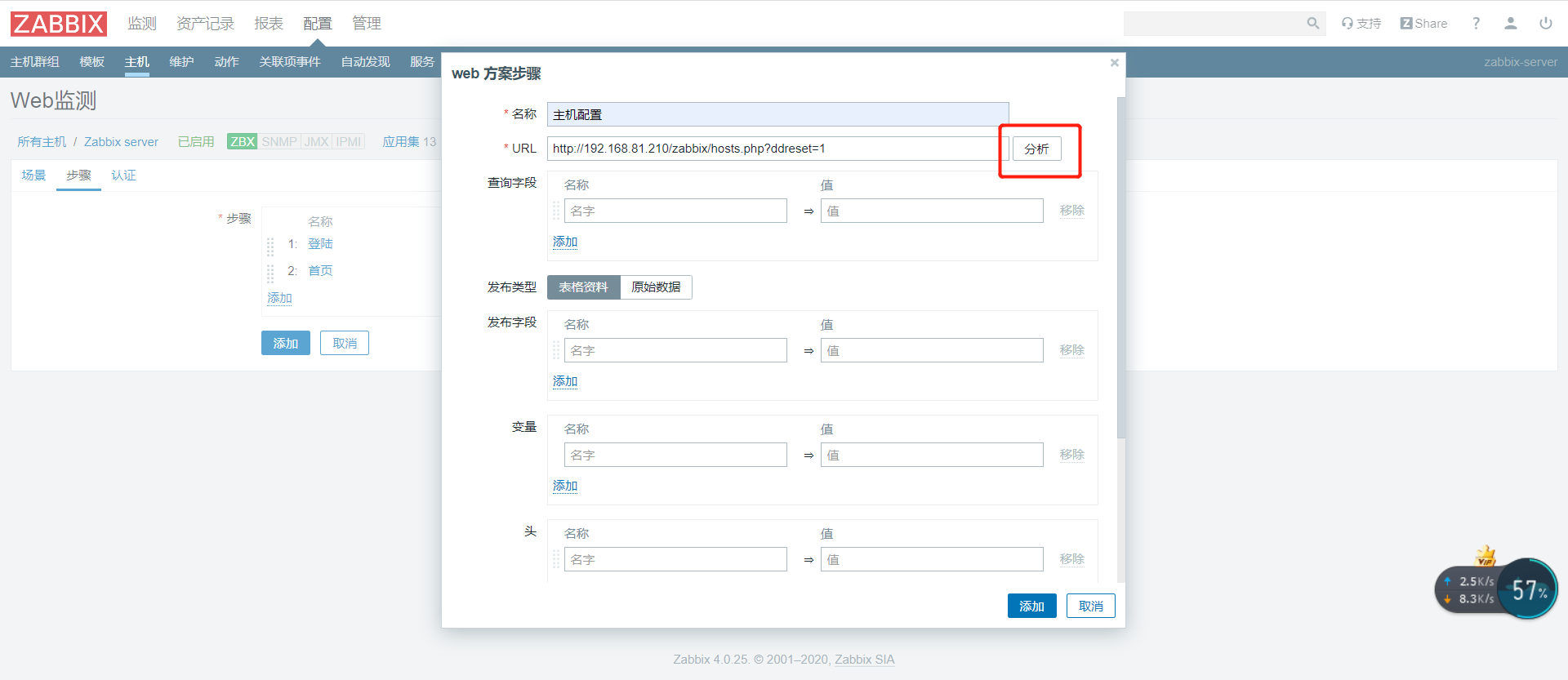
Task: Open the user profile icon
Action: click(1511, 24)
